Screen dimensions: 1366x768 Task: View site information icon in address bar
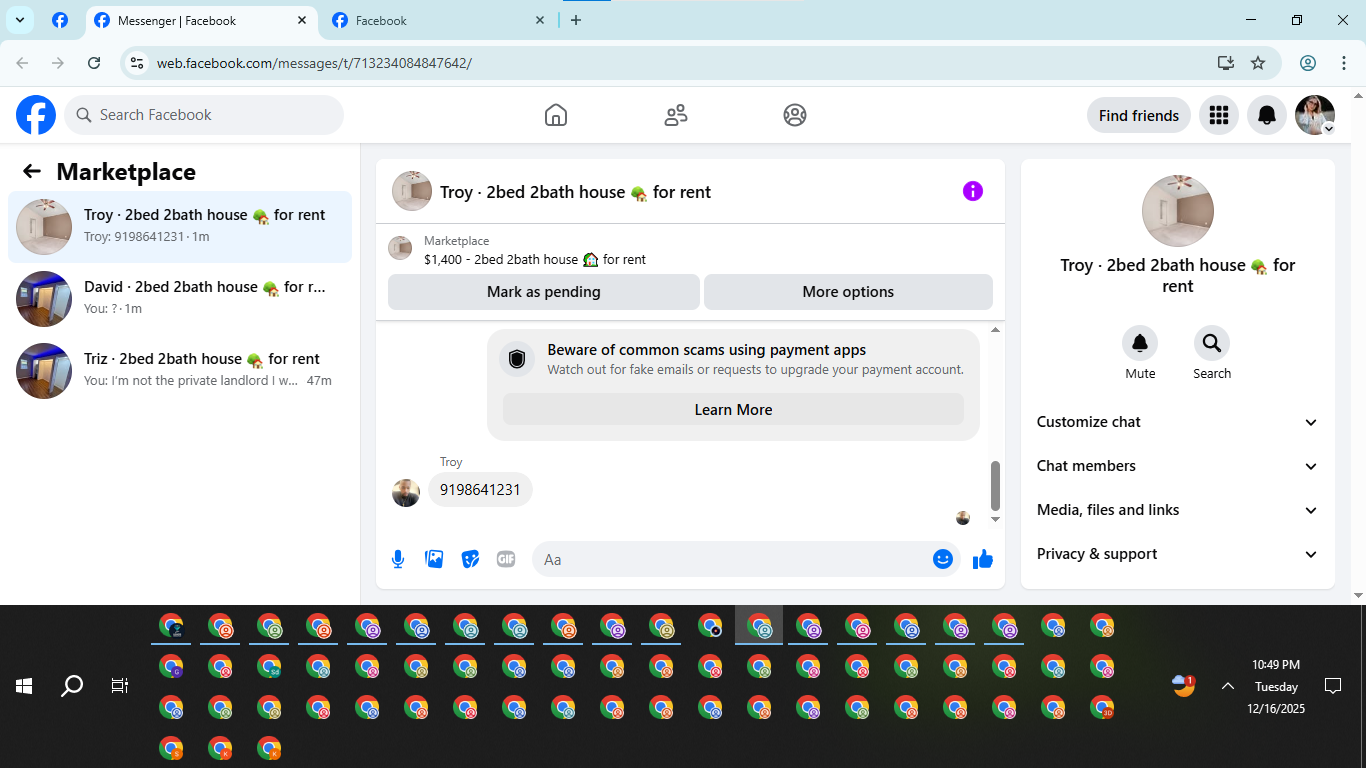(138, 63)
